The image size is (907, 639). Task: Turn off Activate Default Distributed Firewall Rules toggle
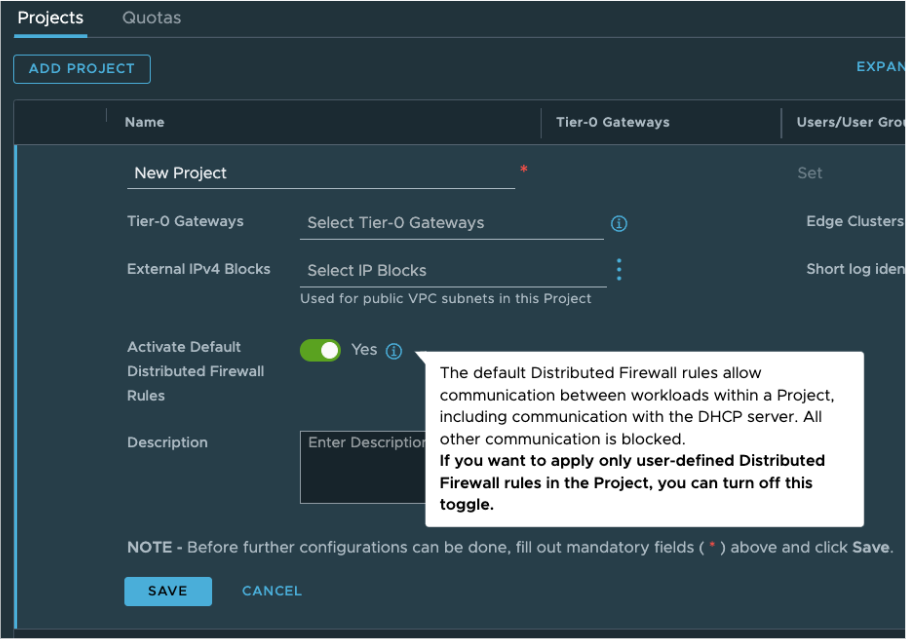pyautogui.click(x=320, y=350)
